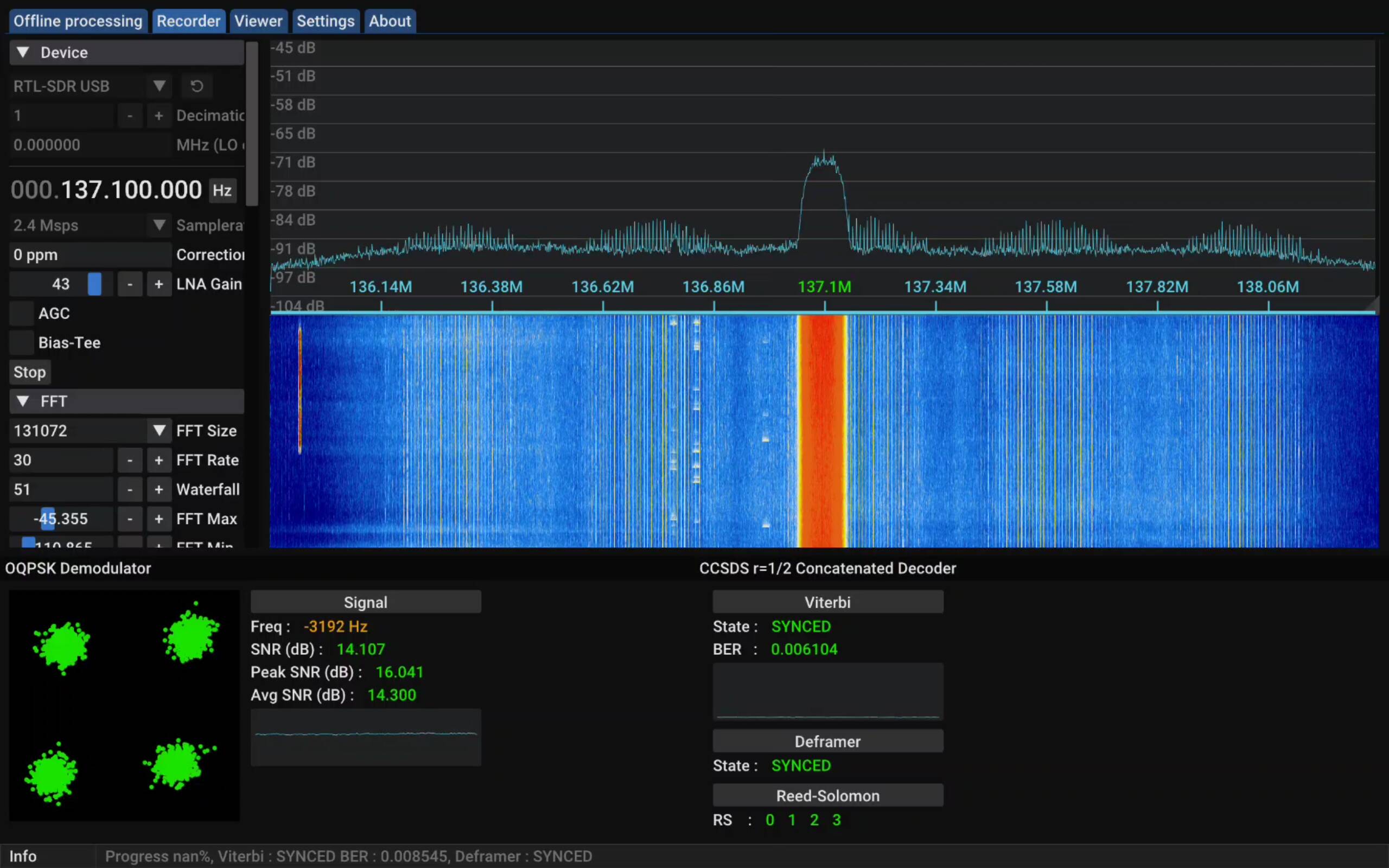Increase LNA Gain with the plus button
The image size is (1389, 868).
coord(159,284)
